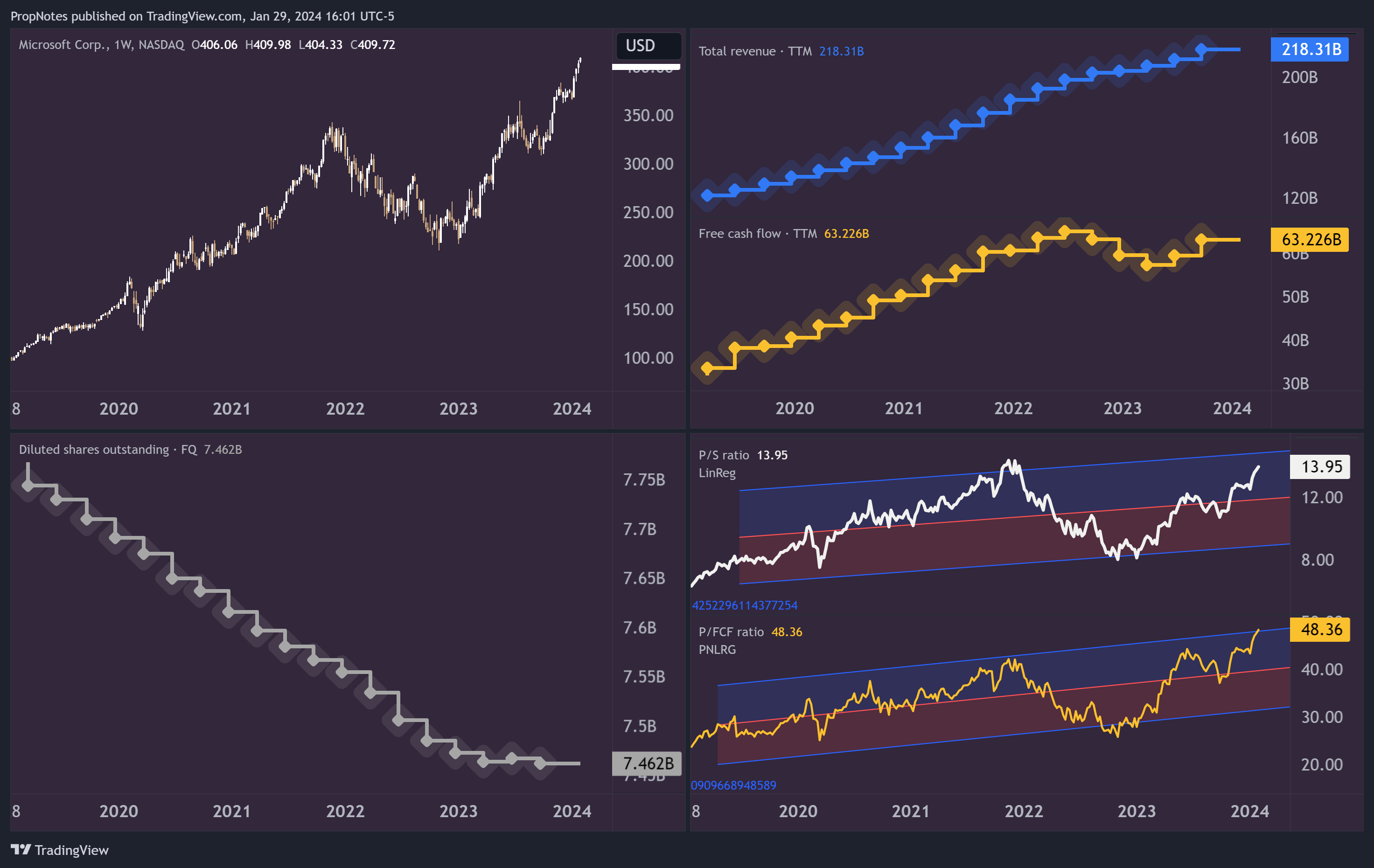
Task: Select the 'P/FCF ratio' indicator legend
Action: [x=731, y=632]
